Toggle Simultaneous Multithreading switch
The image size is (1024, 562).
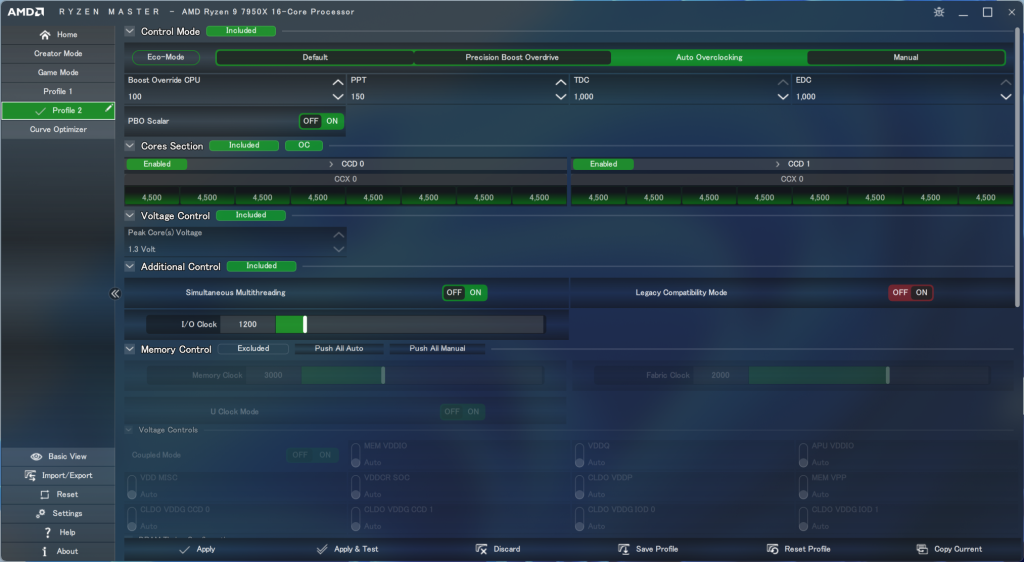(465, 293)
